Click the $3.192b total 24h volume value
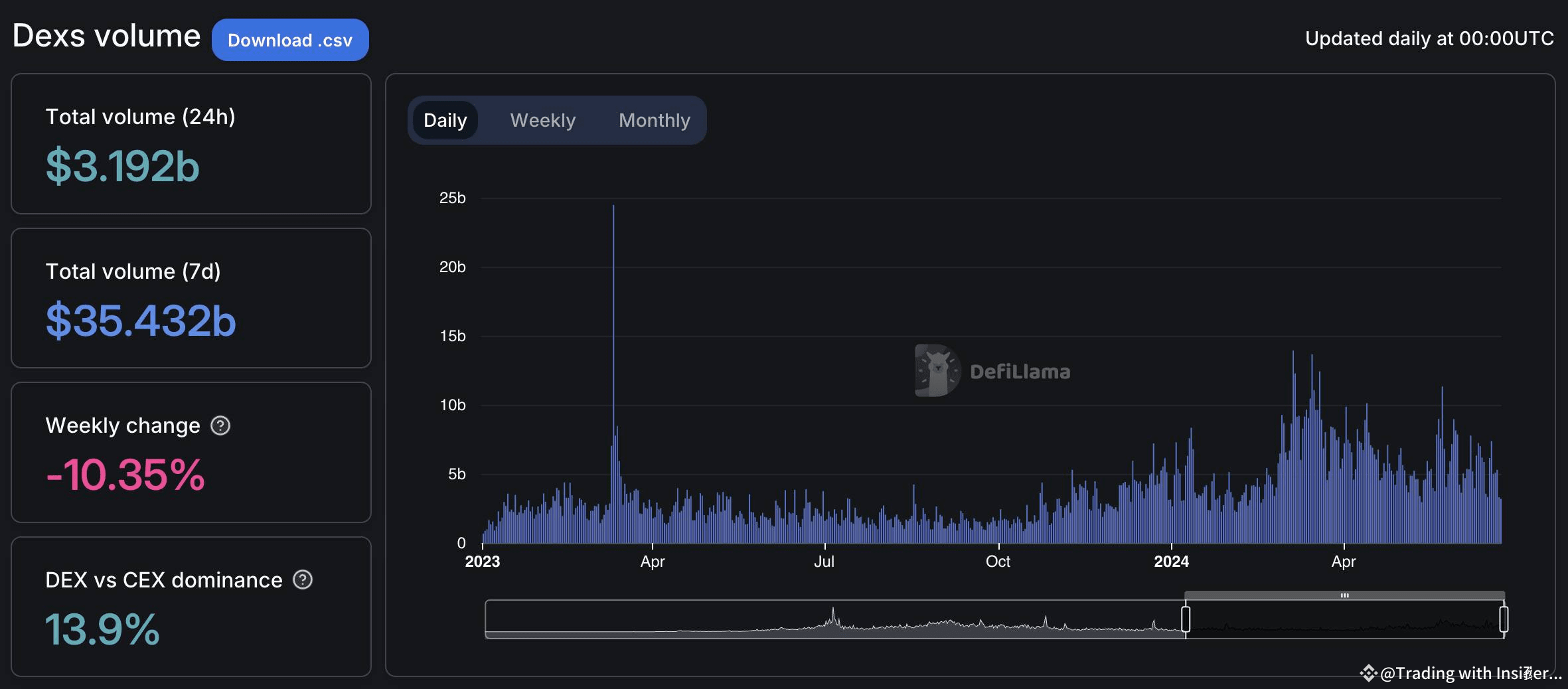This screenshot has height=689, width=1568. tap(122, 166)
